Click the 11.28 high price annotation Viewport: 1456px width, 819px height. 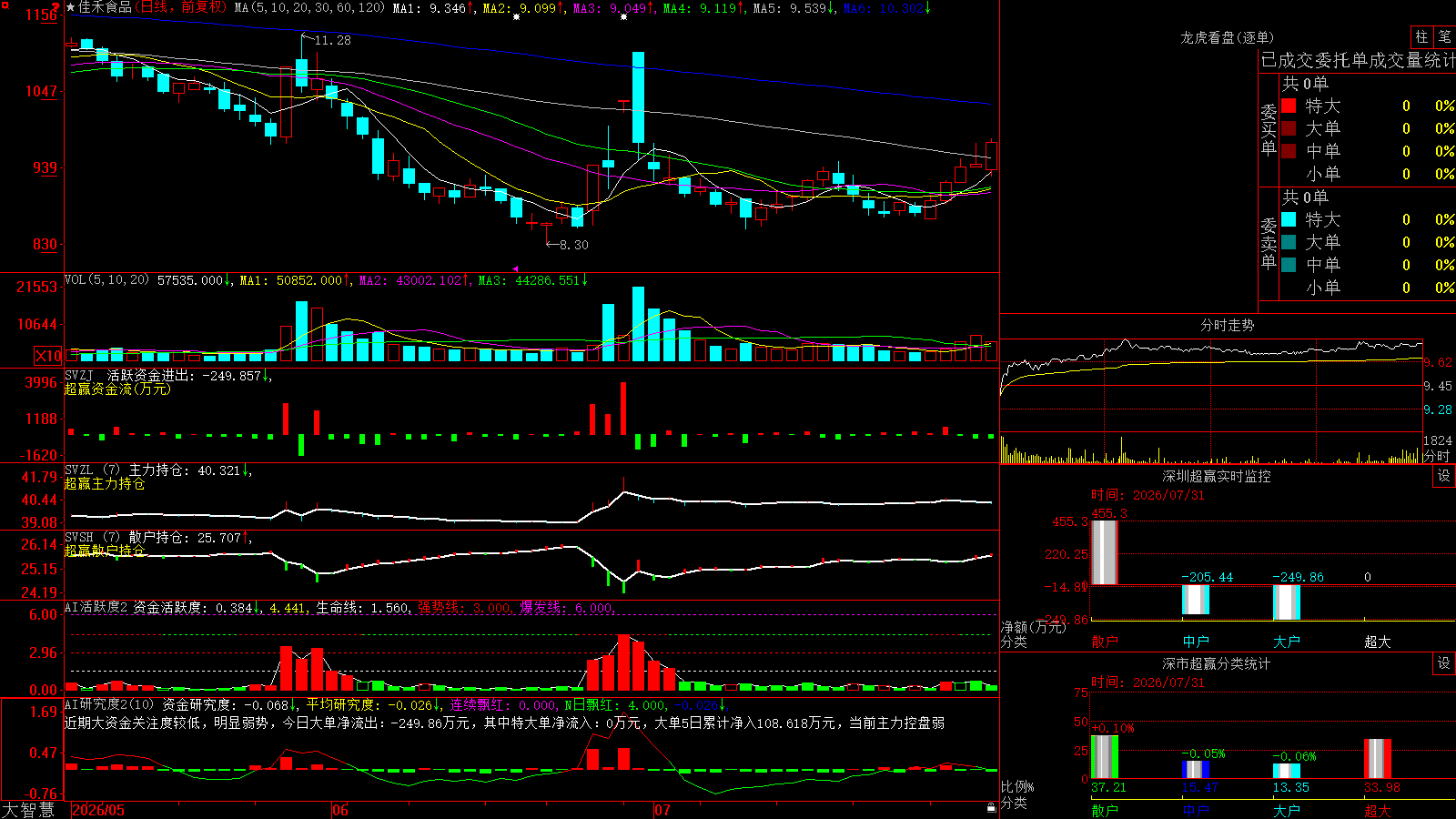(x=332, y=40)
